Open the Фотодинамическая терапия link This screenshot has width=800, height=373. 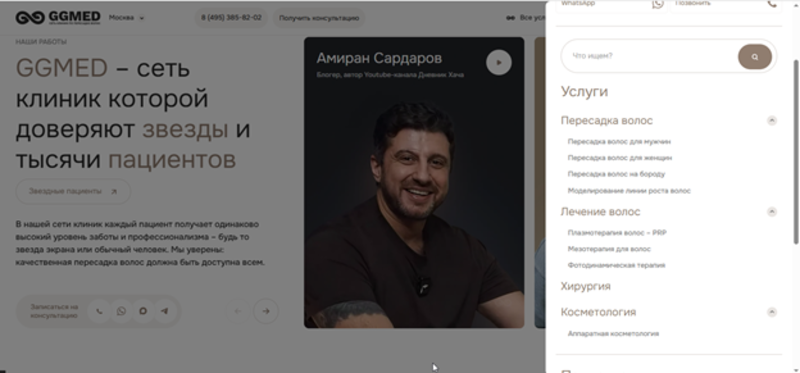pyautogui.click(x=616, y=265)
